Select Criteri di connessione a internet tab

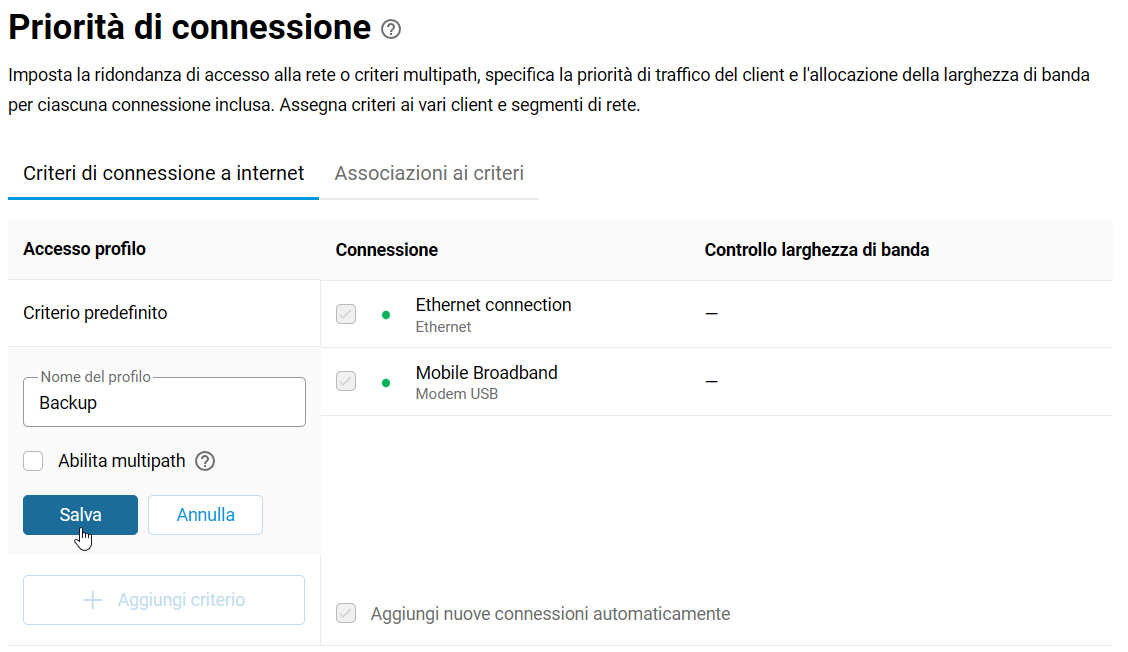[x=163, y=173]
